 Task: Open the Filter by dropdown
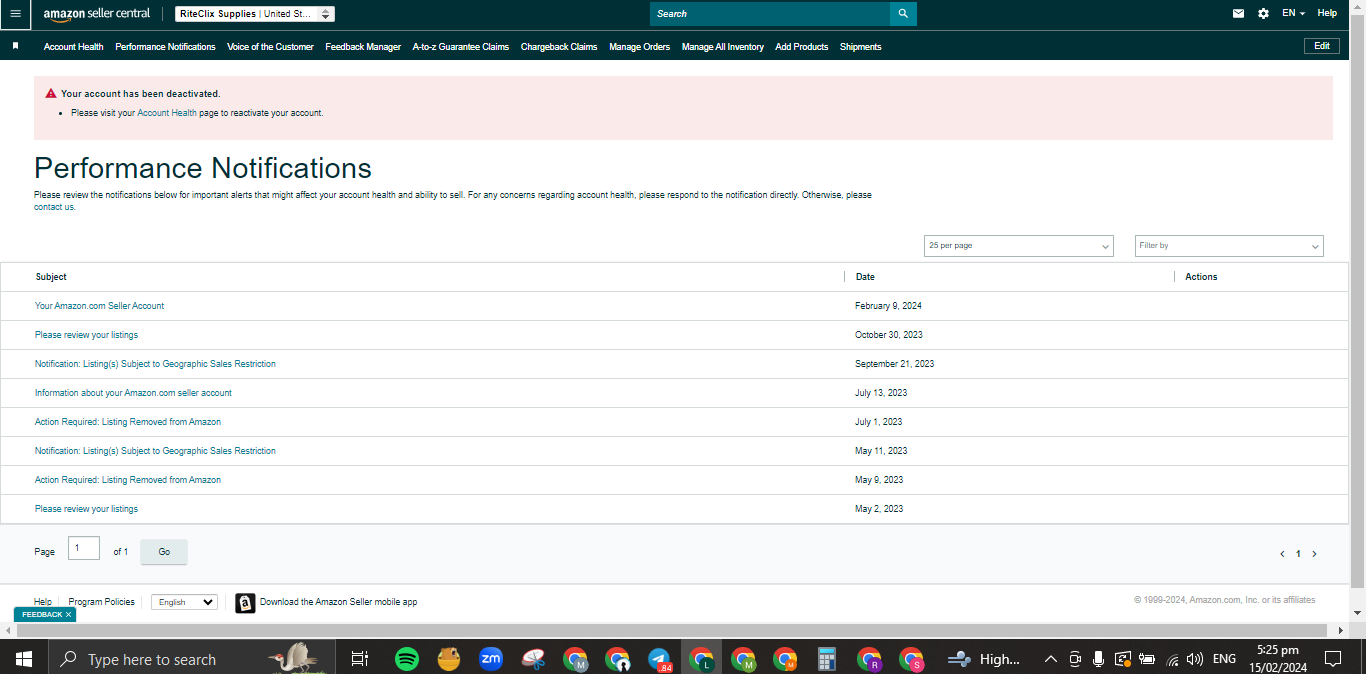1229,246
